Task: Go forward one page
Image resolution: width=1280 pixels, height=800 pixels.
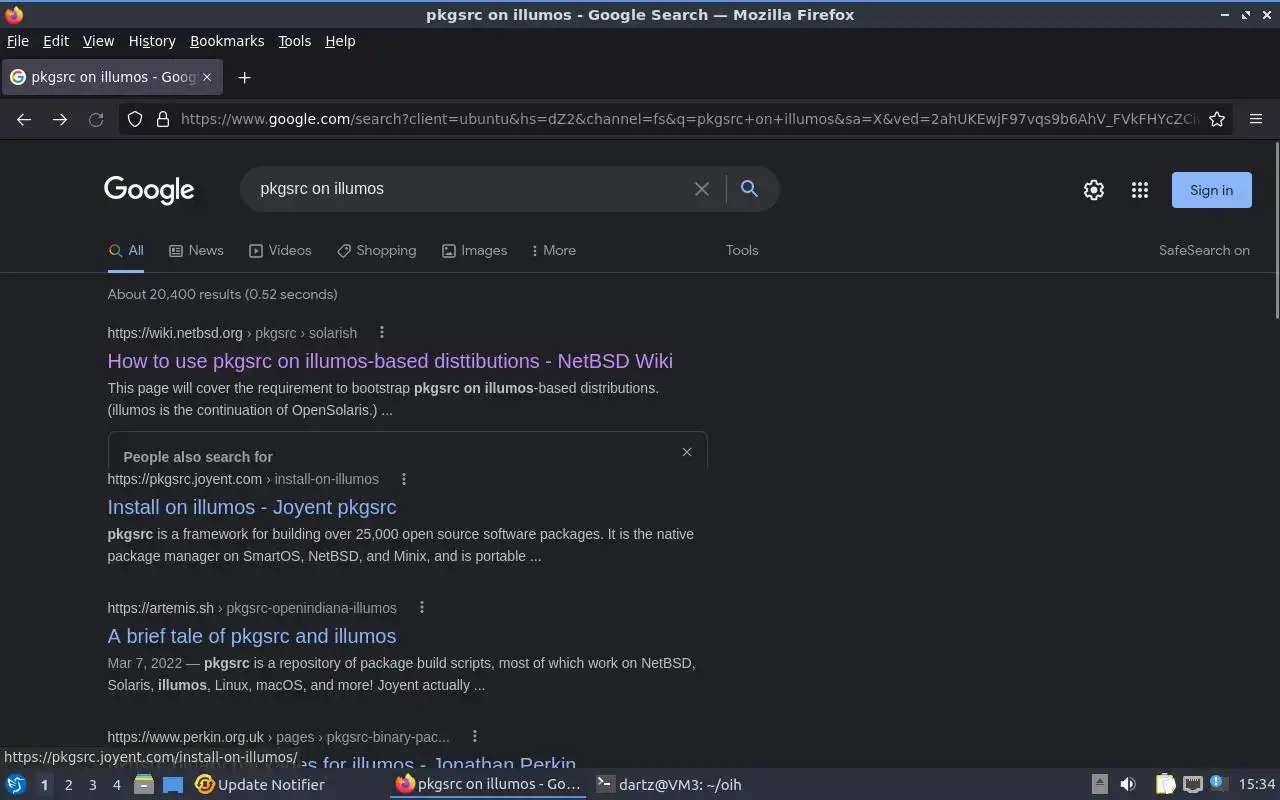Action: (x=60, y=119)
